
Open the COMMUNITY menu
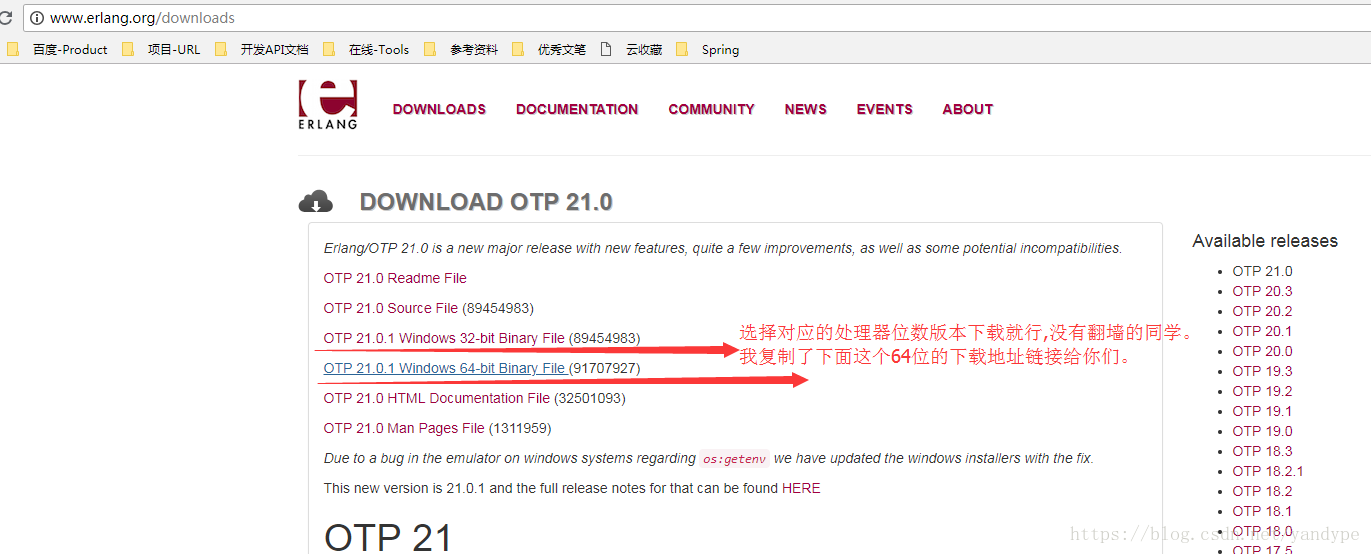pyautogui.click(x=711, y=109)
